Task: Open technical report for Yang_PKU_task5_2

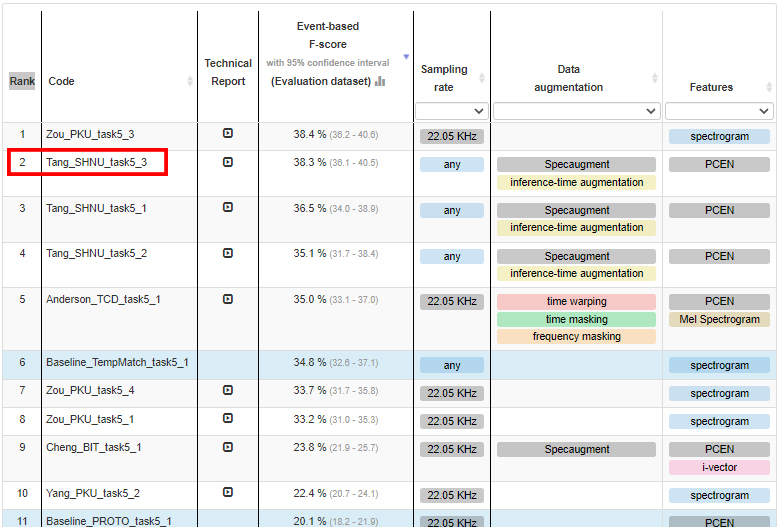Action: [228, 492]
